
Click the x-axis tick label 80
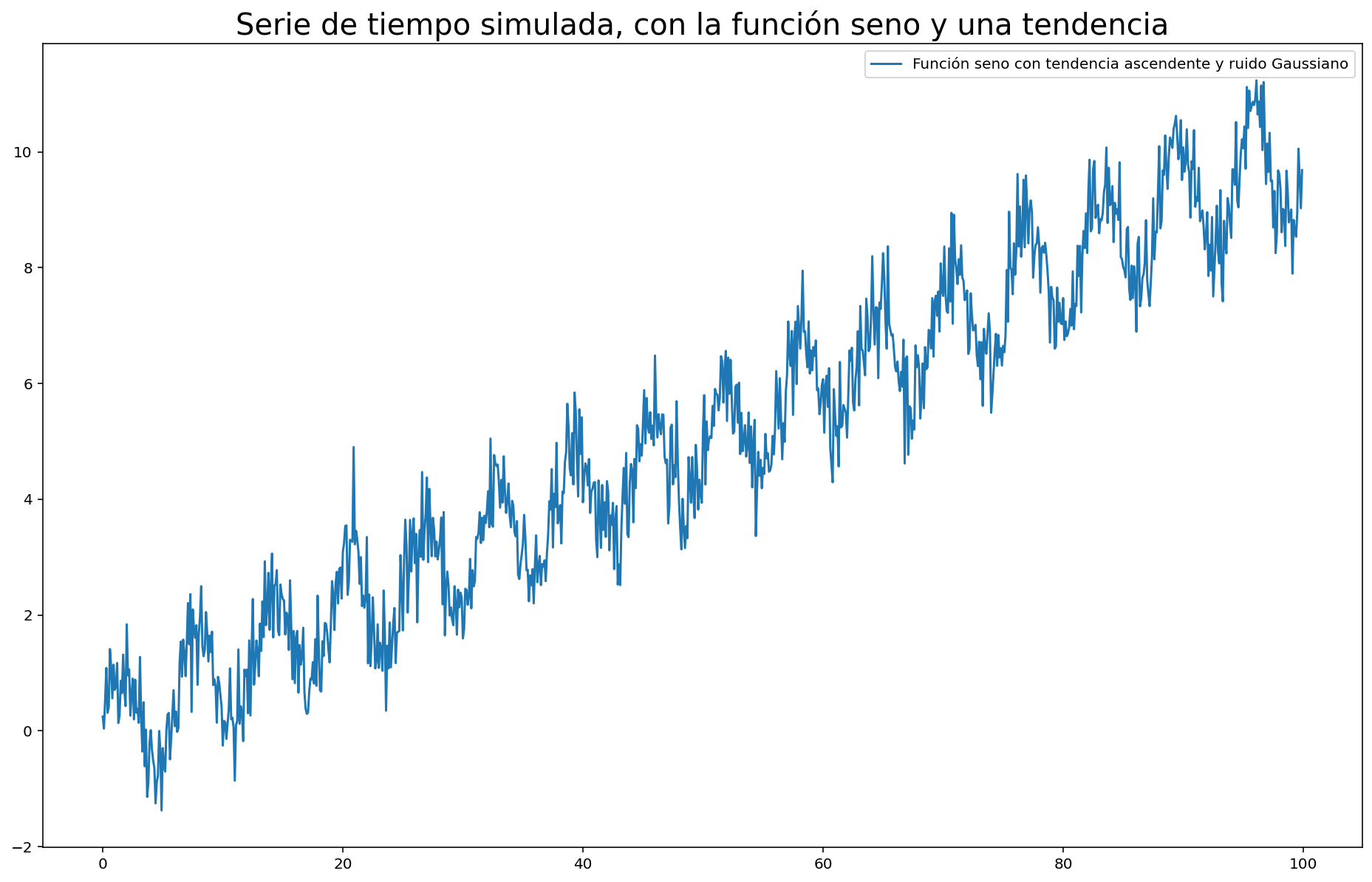1062,863
